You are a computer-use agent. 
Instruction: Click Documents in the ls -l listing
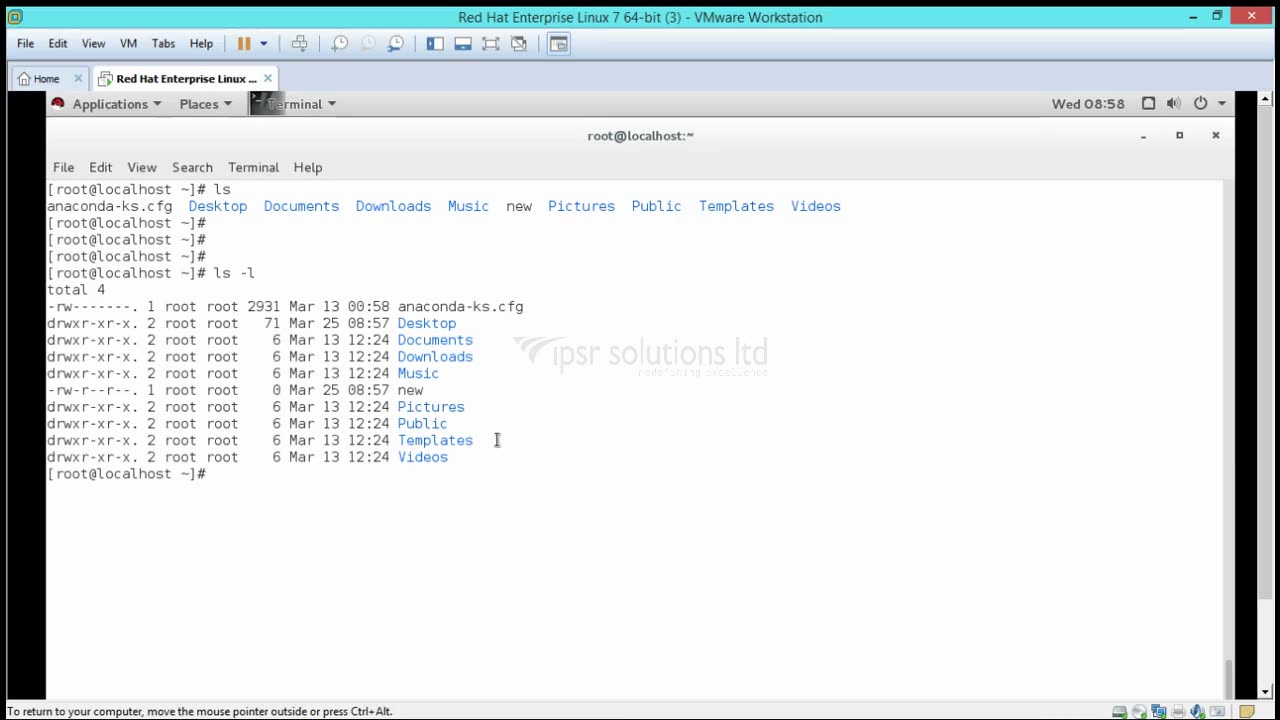(435, 340)
